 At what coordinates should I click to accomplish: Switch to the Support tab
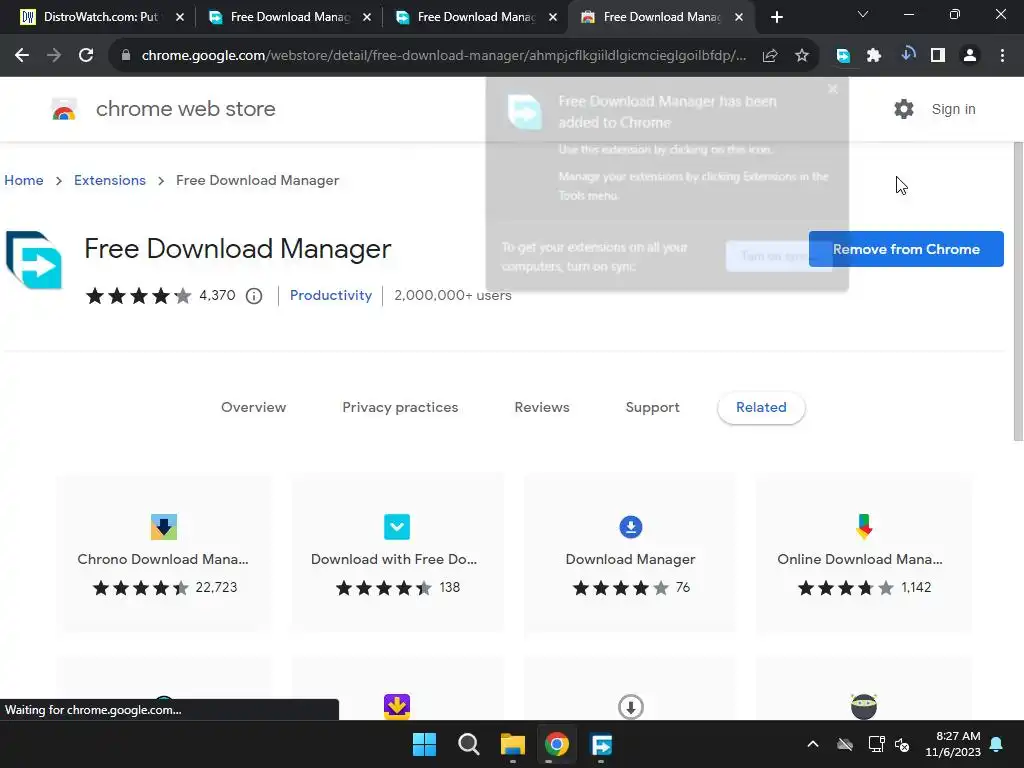tap(652, 407)
